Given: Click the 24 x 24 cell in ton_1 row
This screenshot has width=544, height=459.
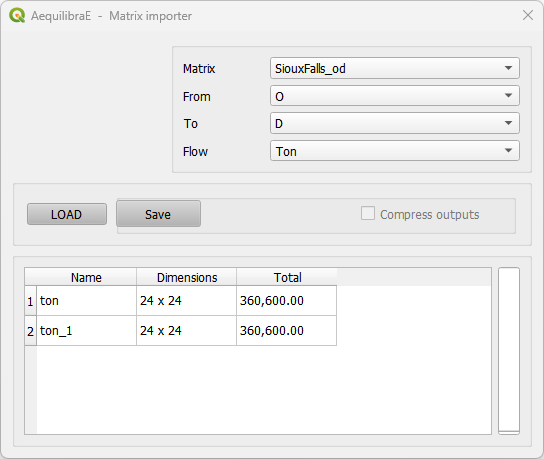Looking at the screenshot, I should coord(187,331).
